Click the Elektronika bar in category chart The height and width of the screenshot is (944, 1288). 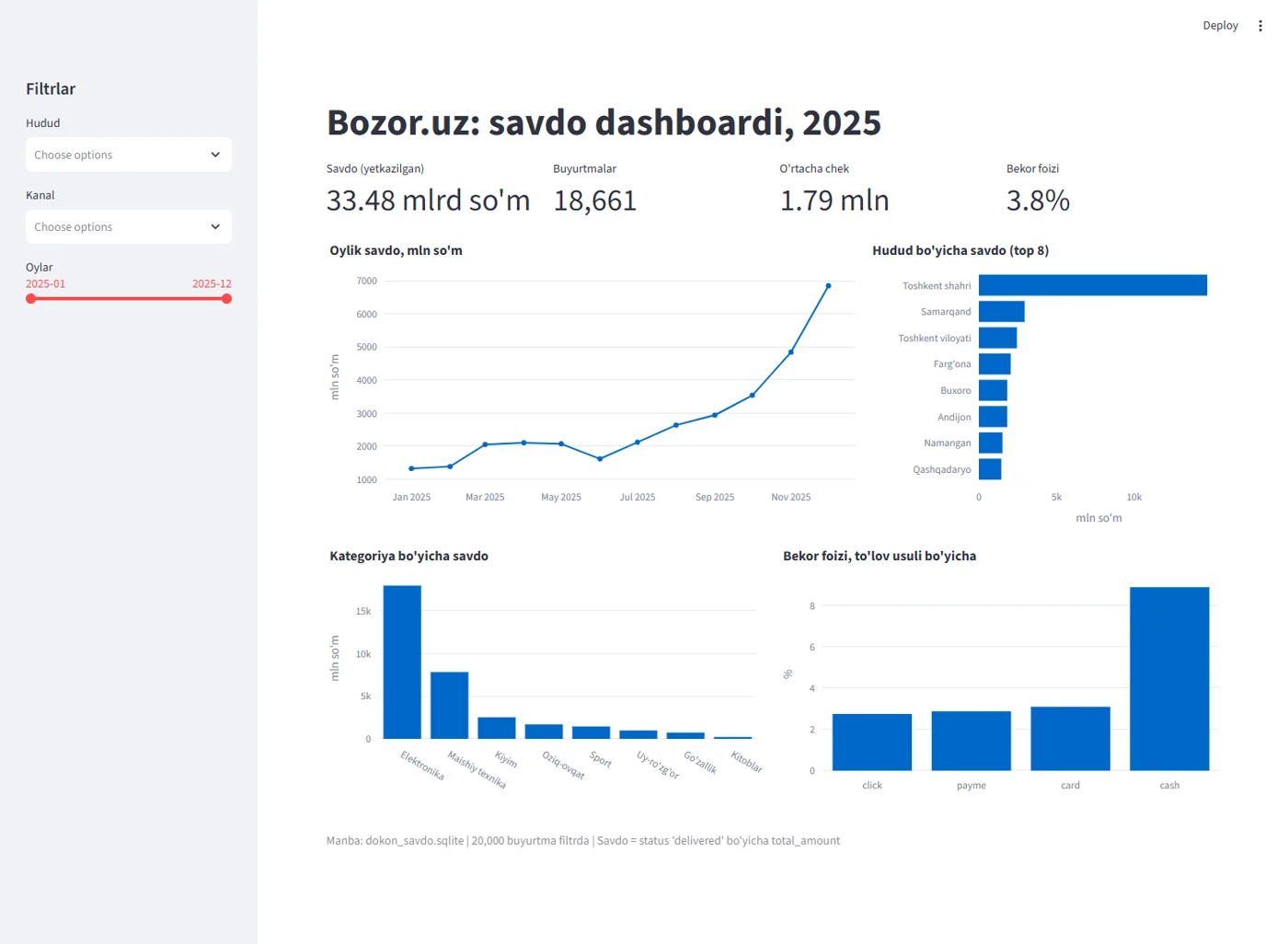(x=402, y=662)
